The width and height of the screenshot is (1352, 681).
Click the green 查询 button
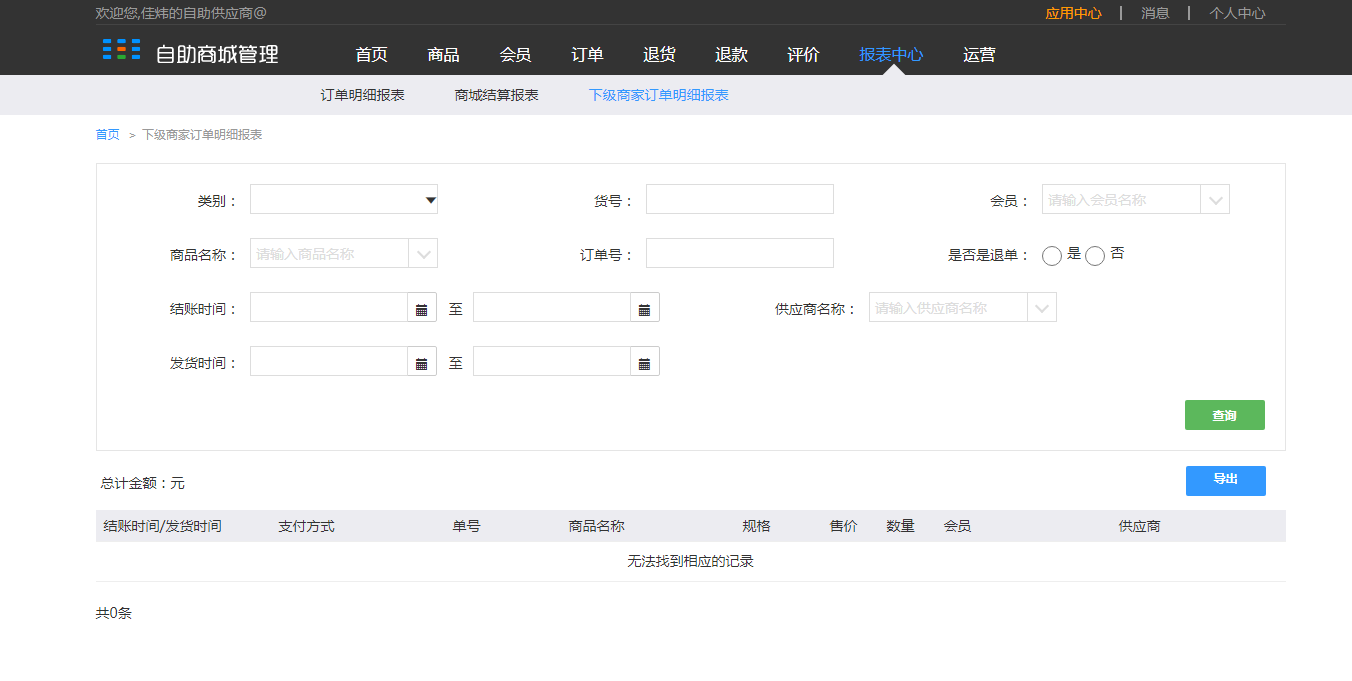(1225, 415)
